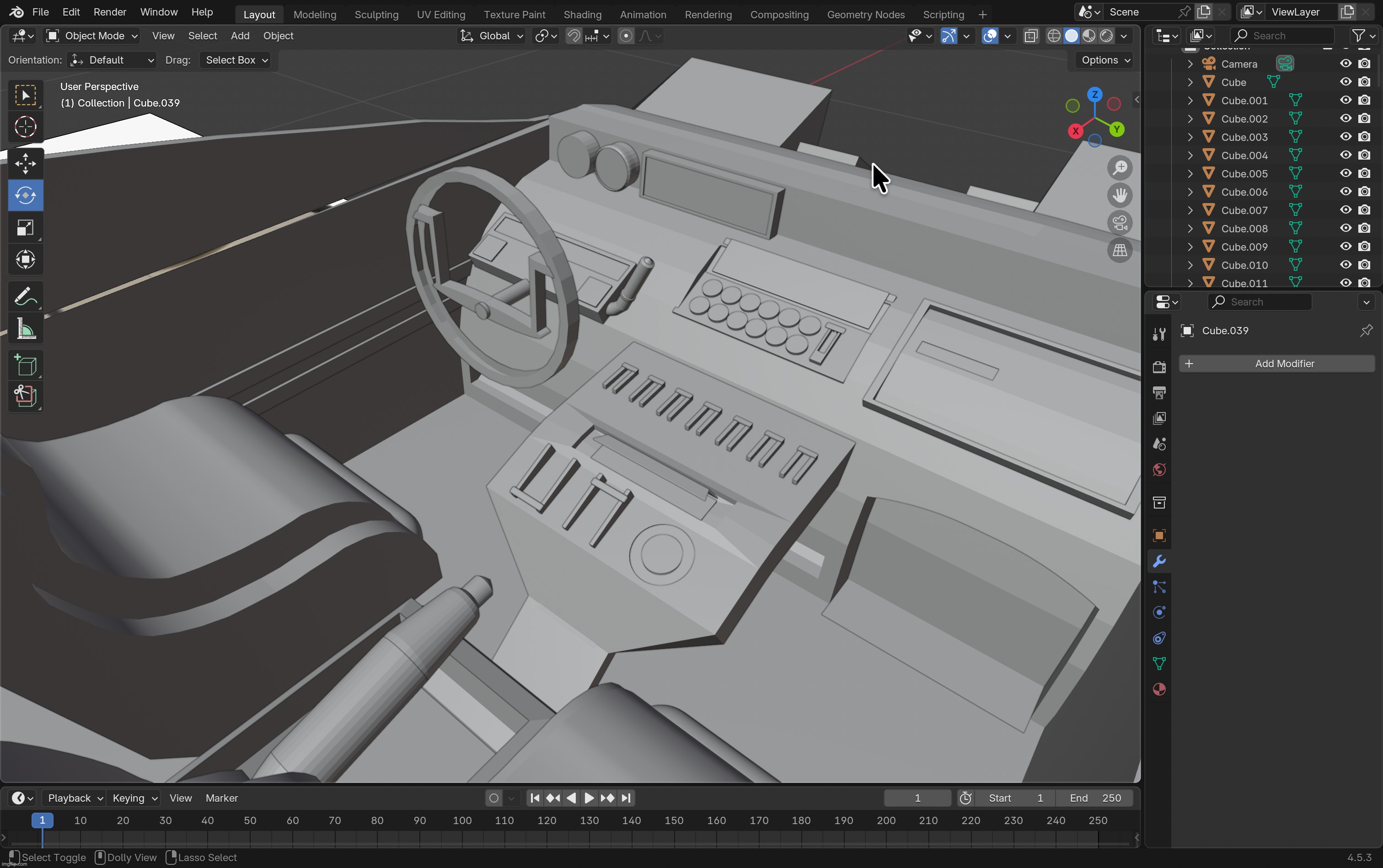Viewport: 1383px width, 868px height.
Task: Switch to the Shading workspace tab
Action: (x=583, y=14)
